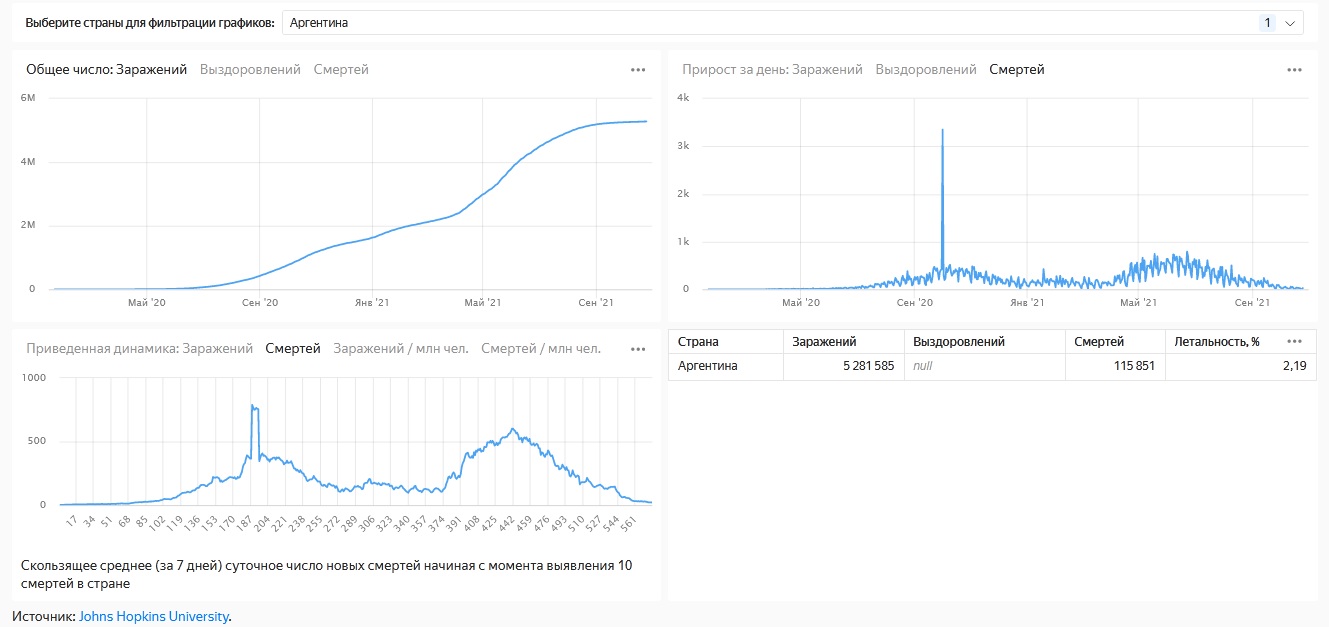
Task: Switch to Заражений / млн чел. tab
Action: coord(400,349)
